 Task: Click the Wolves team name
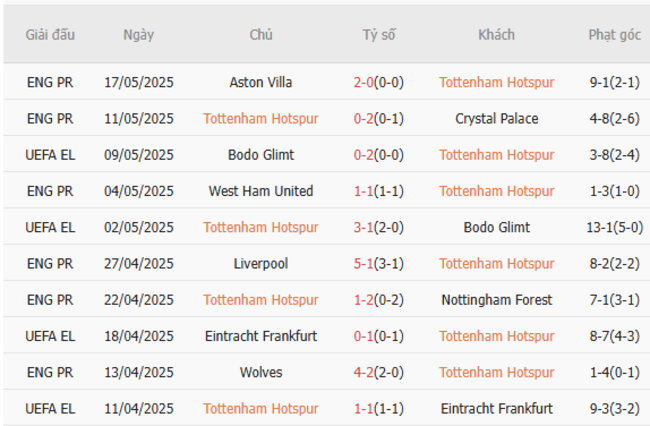261,372
